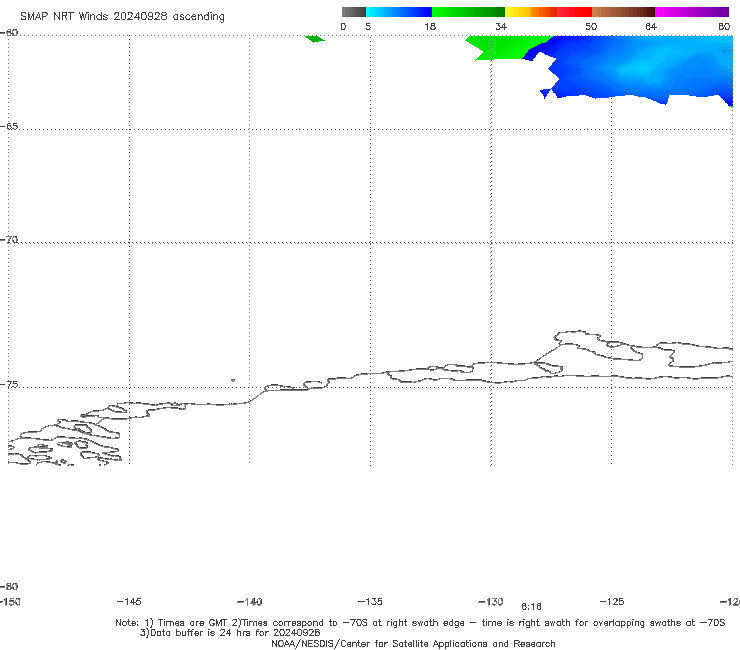Click the color bar label '34'
The image size is (740, 650).
pos(501,26)
